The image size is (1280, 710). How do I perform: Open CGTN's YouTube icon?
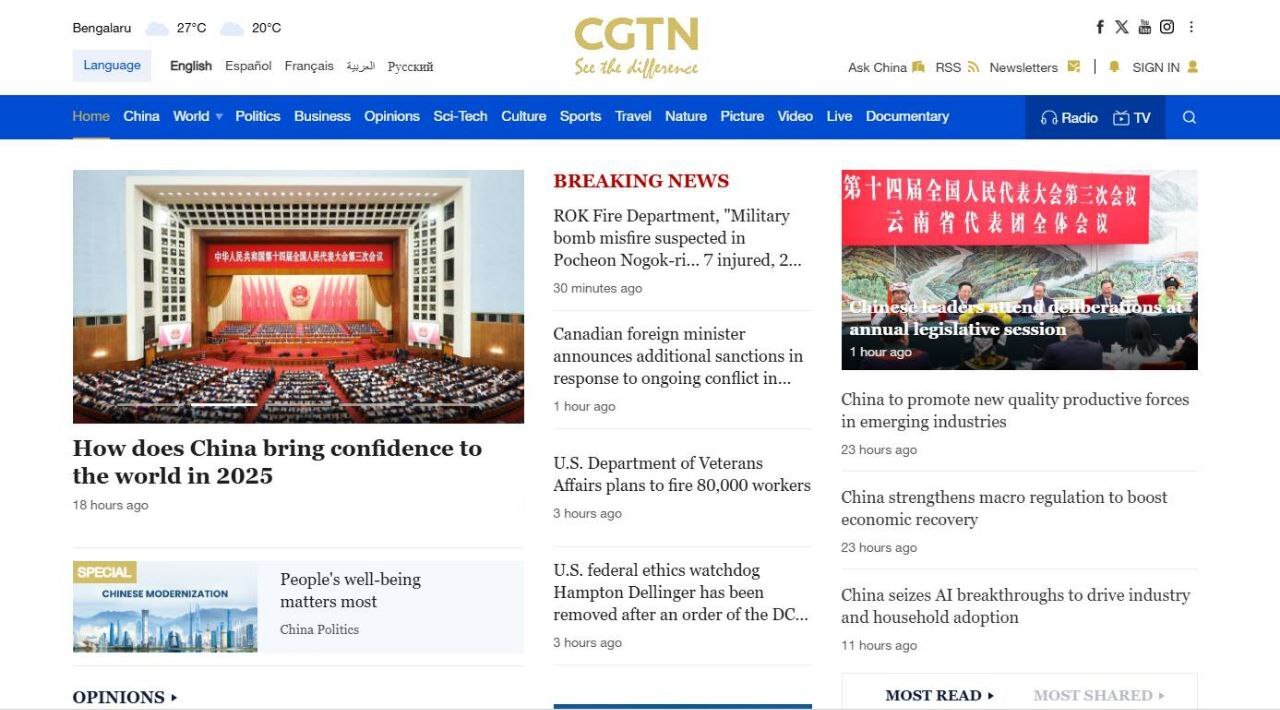point(1144,27)
